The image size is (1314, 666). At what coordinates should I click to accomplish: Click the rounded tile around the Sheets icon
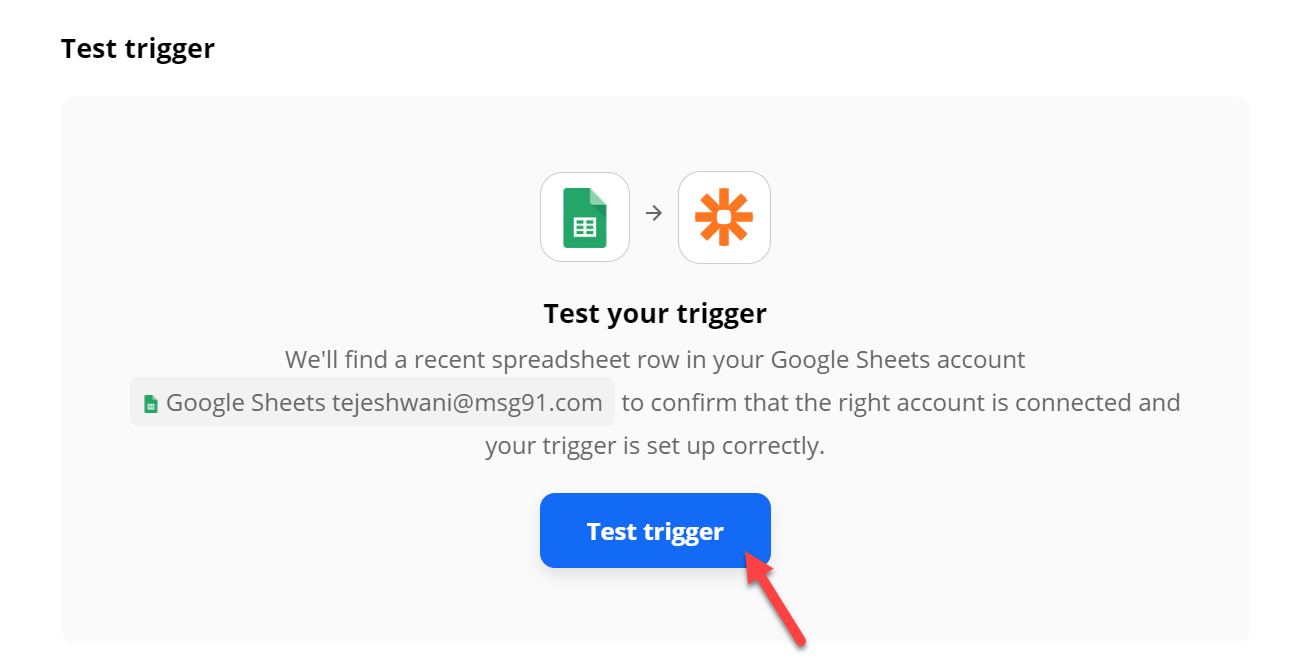coord(585,217)
